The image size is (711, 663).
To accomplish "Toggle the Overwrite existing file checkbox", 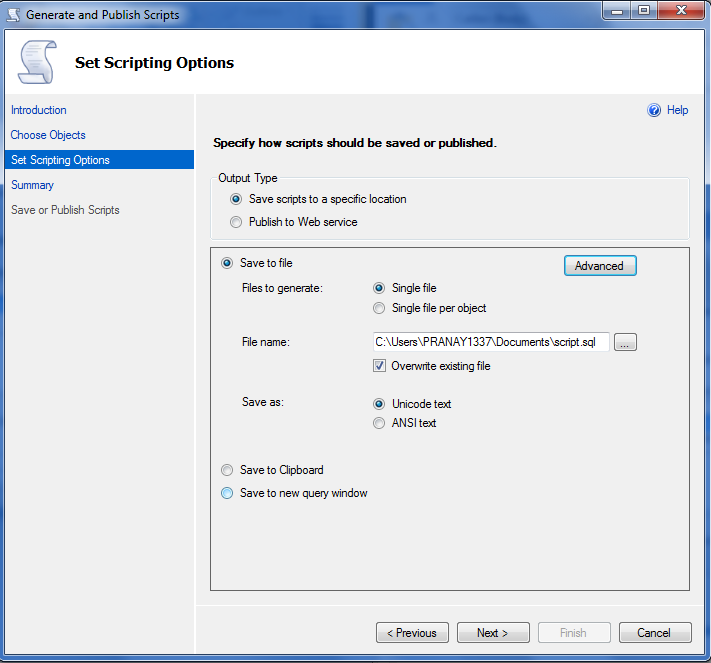I will [x=379, y=366].
